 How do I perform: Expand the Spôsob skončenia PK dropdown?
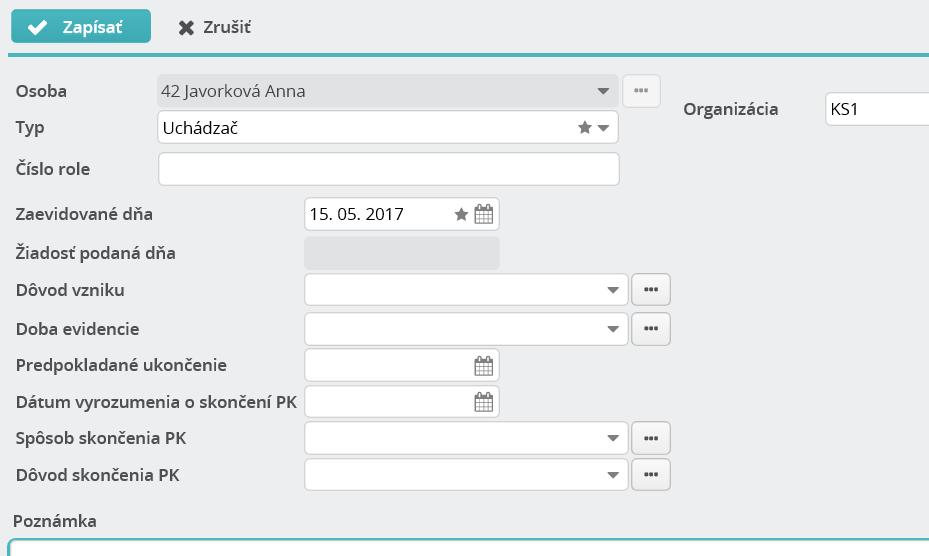613,439
